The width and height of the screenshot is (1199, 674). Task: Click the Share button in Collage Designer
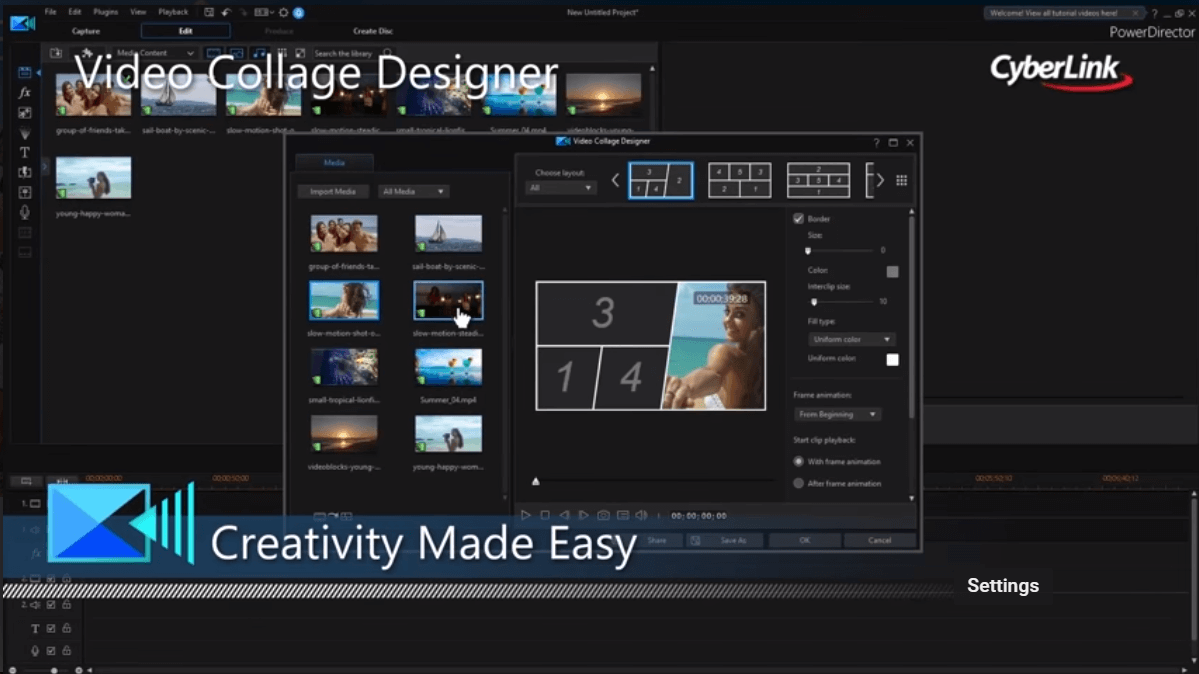(x=657, y=540)
